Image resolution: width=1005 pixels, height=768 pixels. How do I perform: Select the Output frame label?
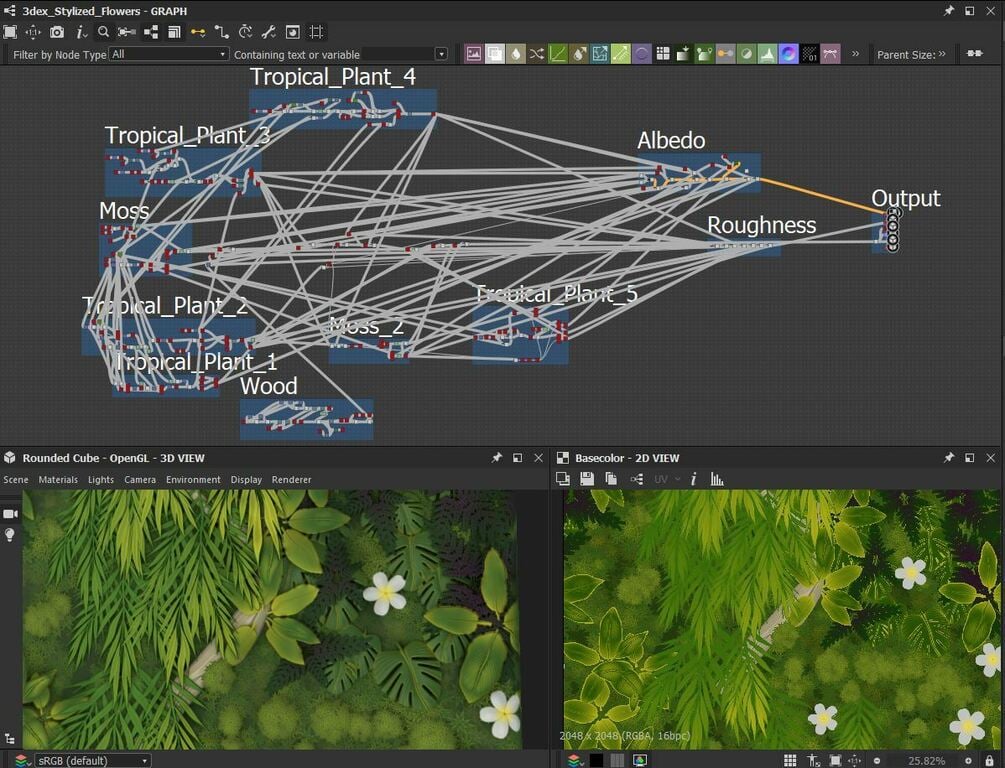tap(906, 198)
